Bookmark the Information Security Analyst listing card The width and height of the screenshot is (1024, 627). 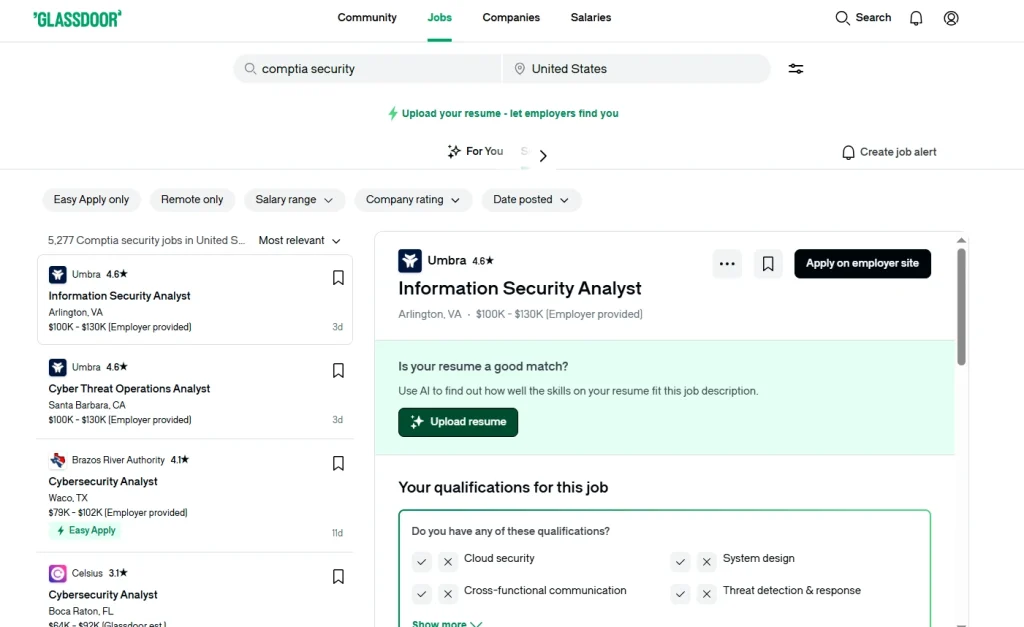[338, 278]
